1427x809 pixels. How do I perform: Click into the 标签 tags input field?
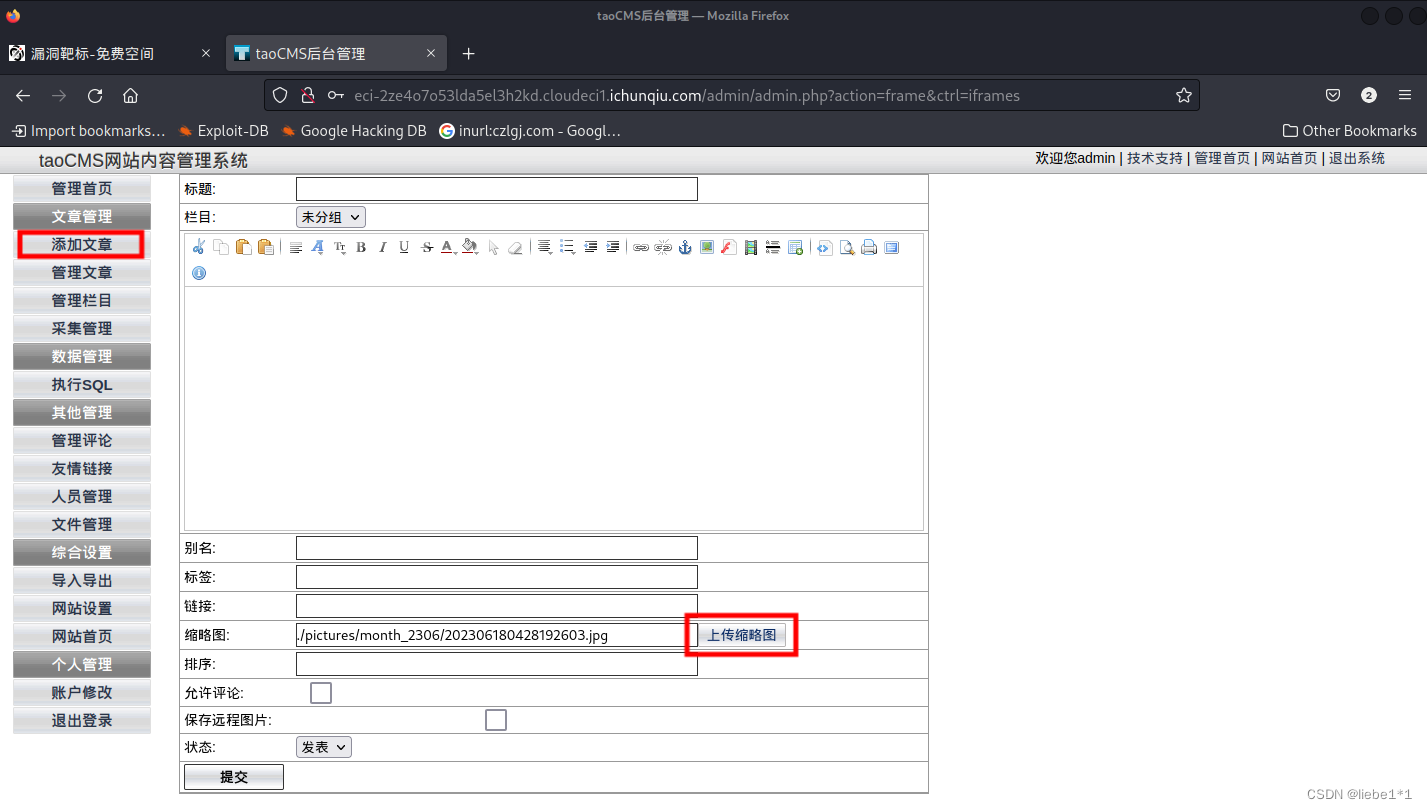click(x=497, y=577)
